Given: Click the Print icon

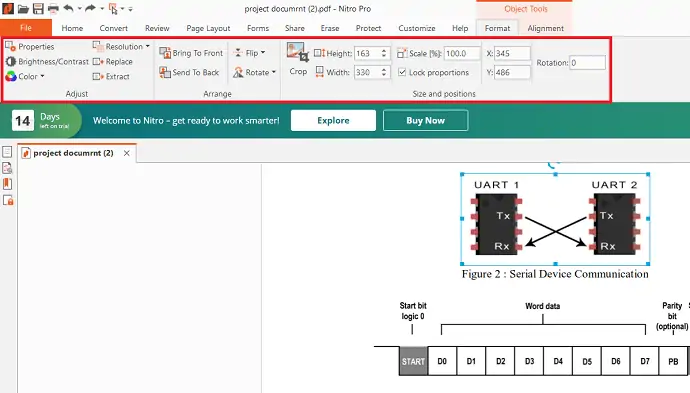Looking at the screenshot, I should pos(53,8).
